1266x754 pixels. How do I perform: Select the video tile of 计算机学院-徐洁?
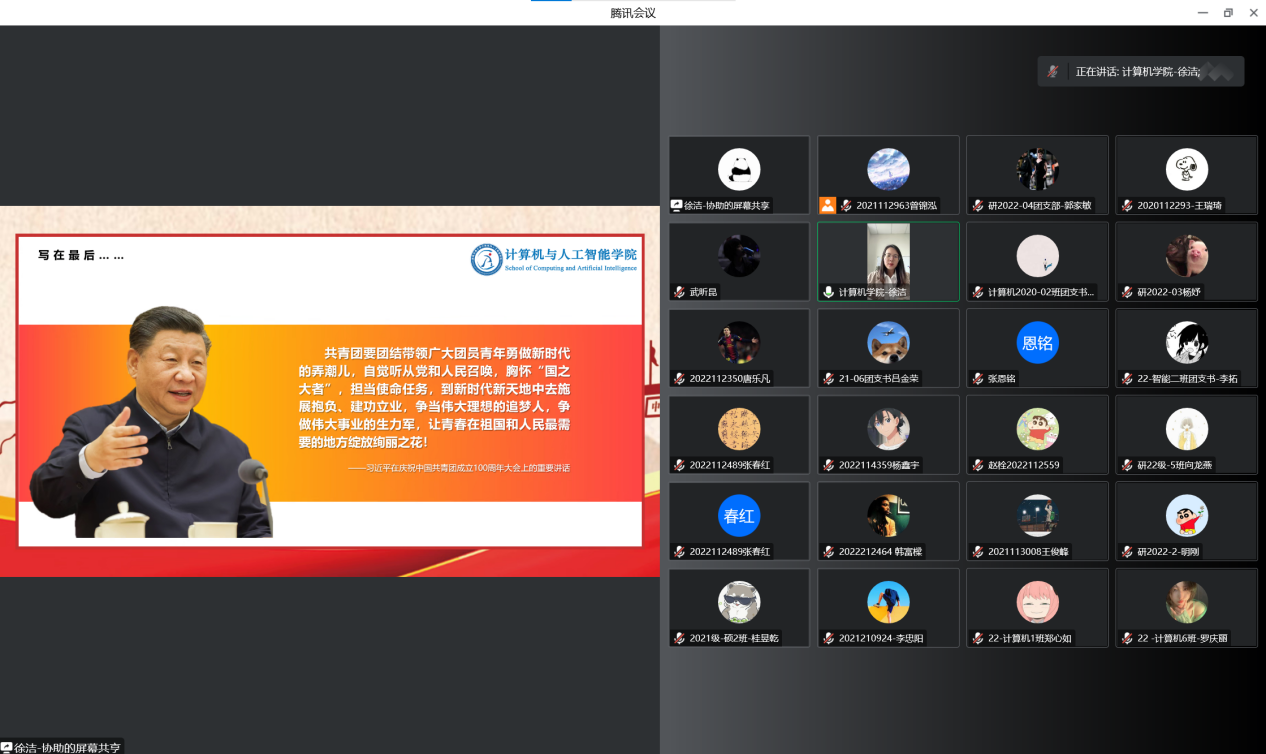[x=888, y=261]
